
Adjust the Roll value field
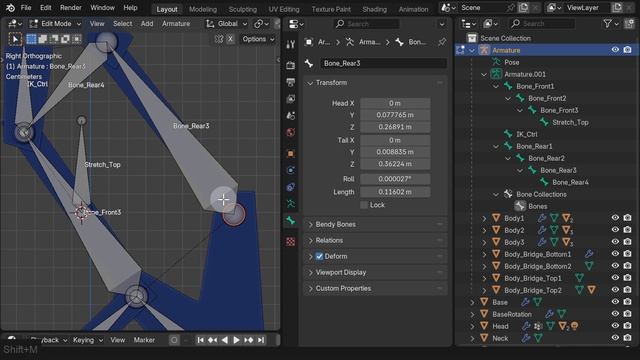(x=395, y=179)
